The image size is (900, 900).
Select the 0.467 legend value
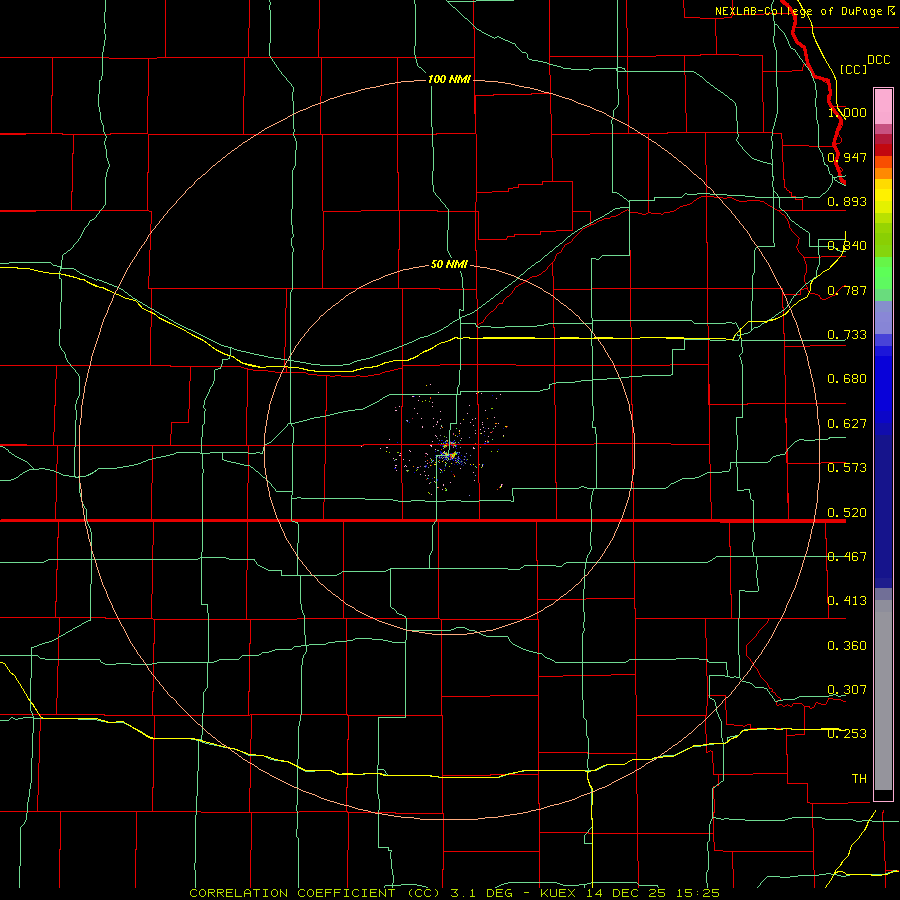pyautogui.click(x=847, y=557)
